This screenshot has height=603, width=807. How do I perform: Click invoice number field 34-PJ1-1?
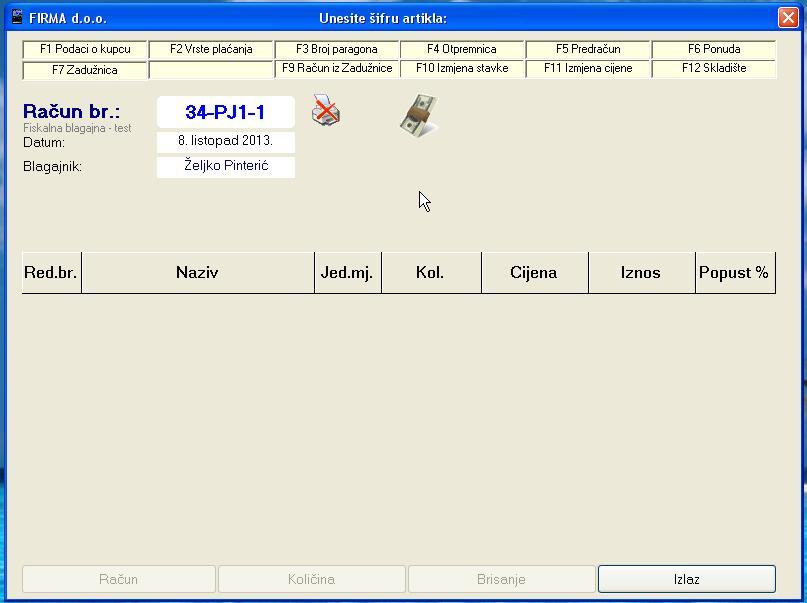[x=225, y=112]
